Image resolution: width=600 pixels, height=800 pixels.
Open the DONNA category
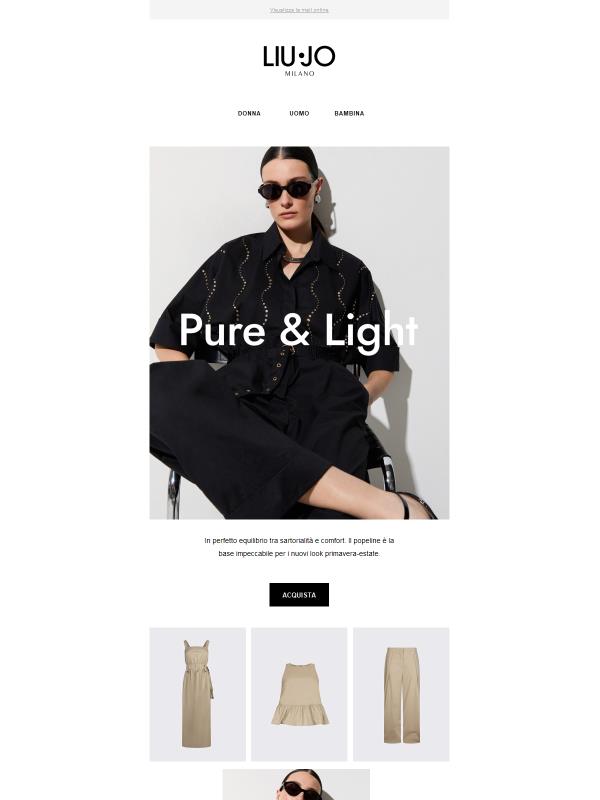[x=249, y=113]
